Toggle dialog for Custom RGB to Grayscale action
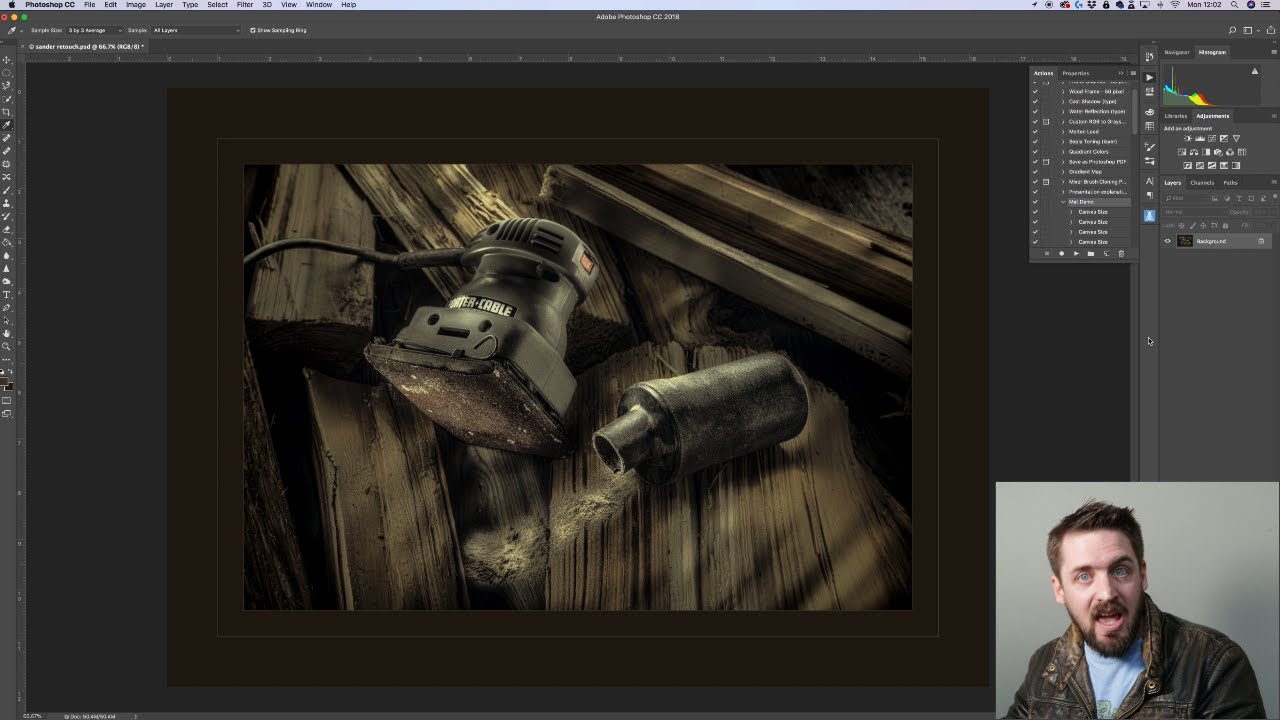Image resolution: width=1280 pixels, height=720 pixels. (x=1046, y=122)
